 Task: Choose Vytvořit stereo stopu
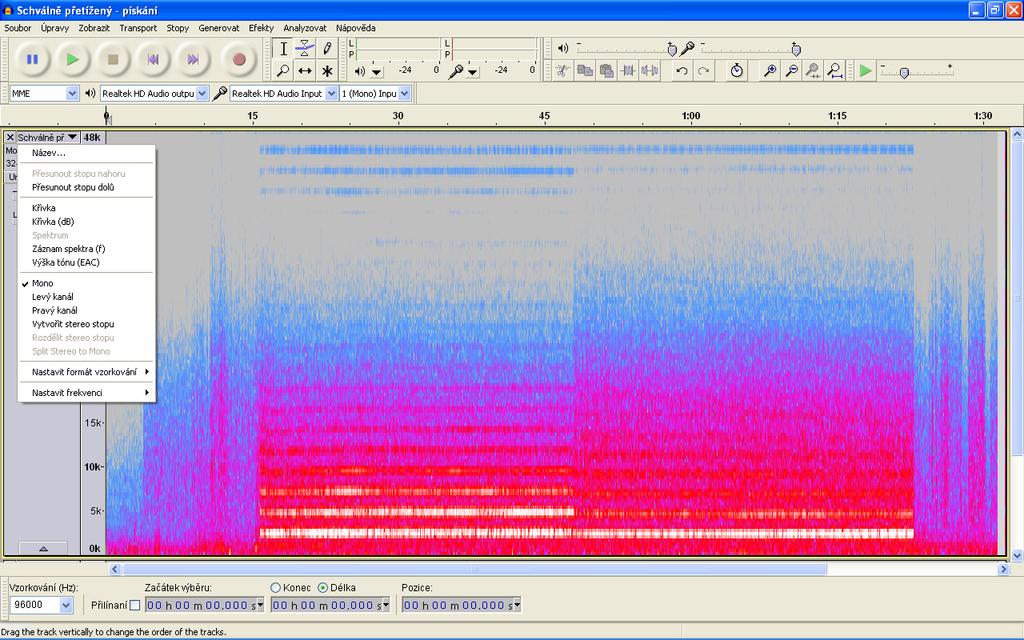pos(87,324)
